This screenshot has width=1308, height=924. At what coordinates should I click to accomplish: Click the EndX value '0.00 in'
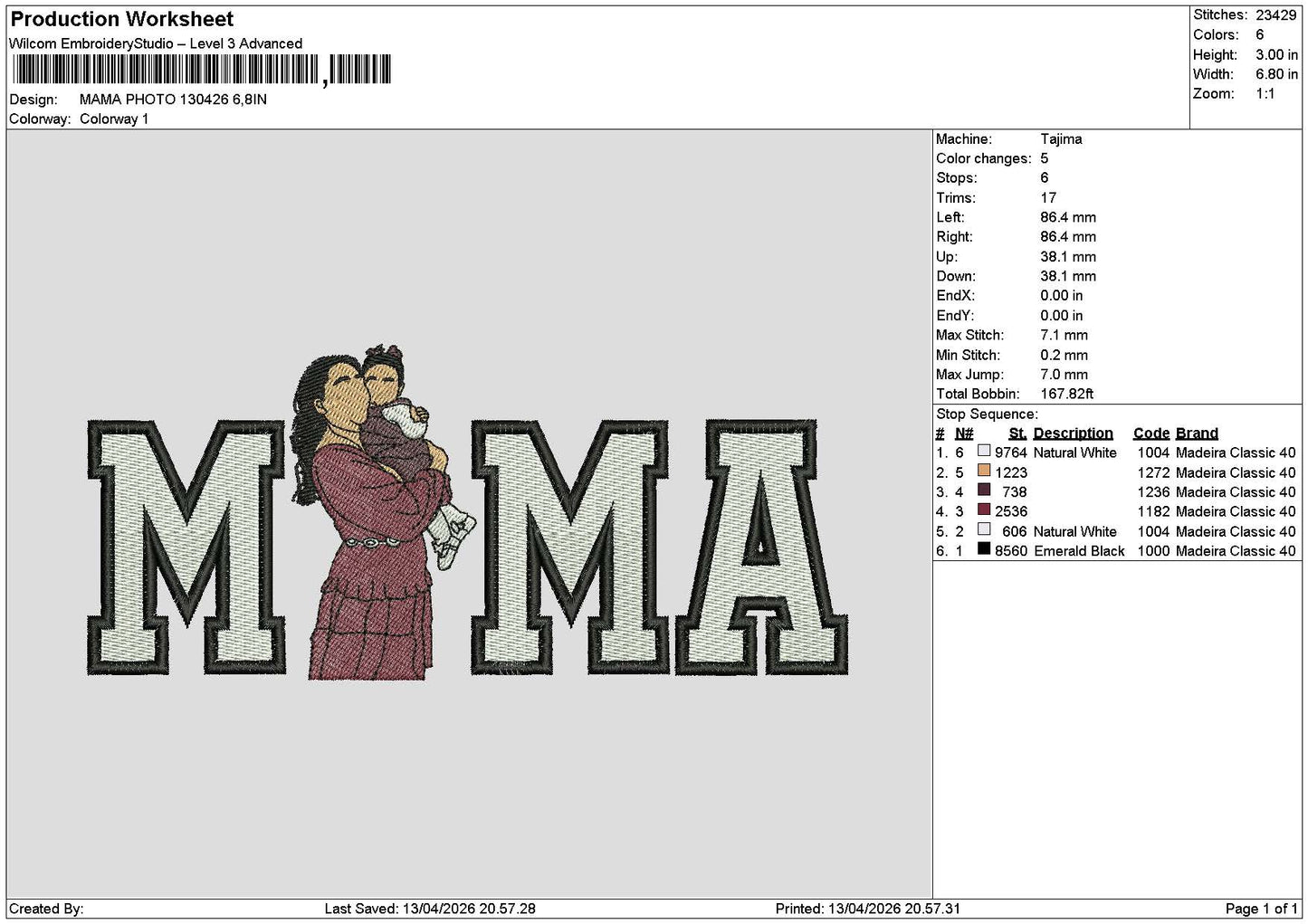pos(1061,296)
